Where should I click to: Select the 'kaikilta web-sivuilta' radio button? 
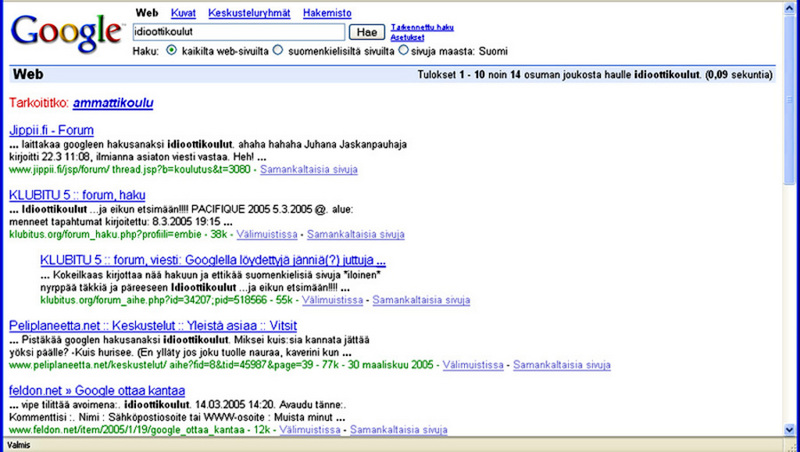(x=171, y=50)
